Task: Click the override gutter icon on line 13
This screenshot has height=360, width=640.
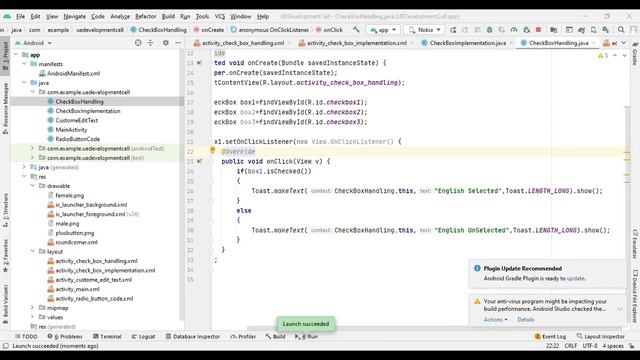Action: 199,63
